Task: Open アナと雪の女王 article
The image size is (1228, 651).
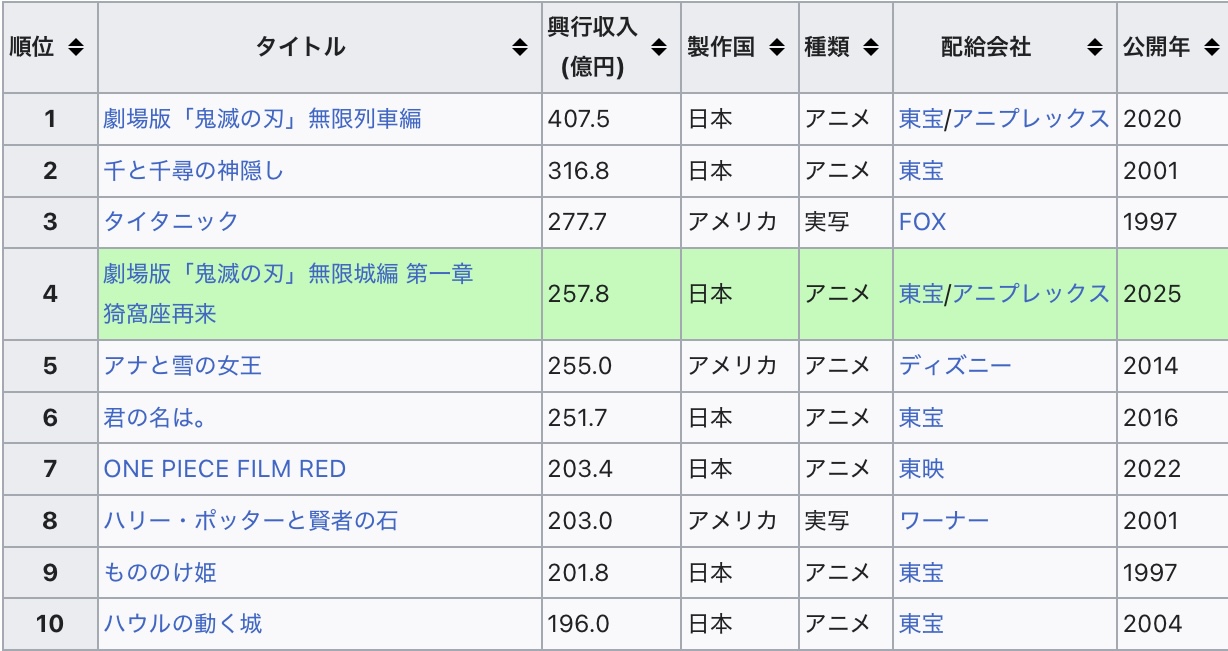Action: pyautogui.click(x=183, y=366)
